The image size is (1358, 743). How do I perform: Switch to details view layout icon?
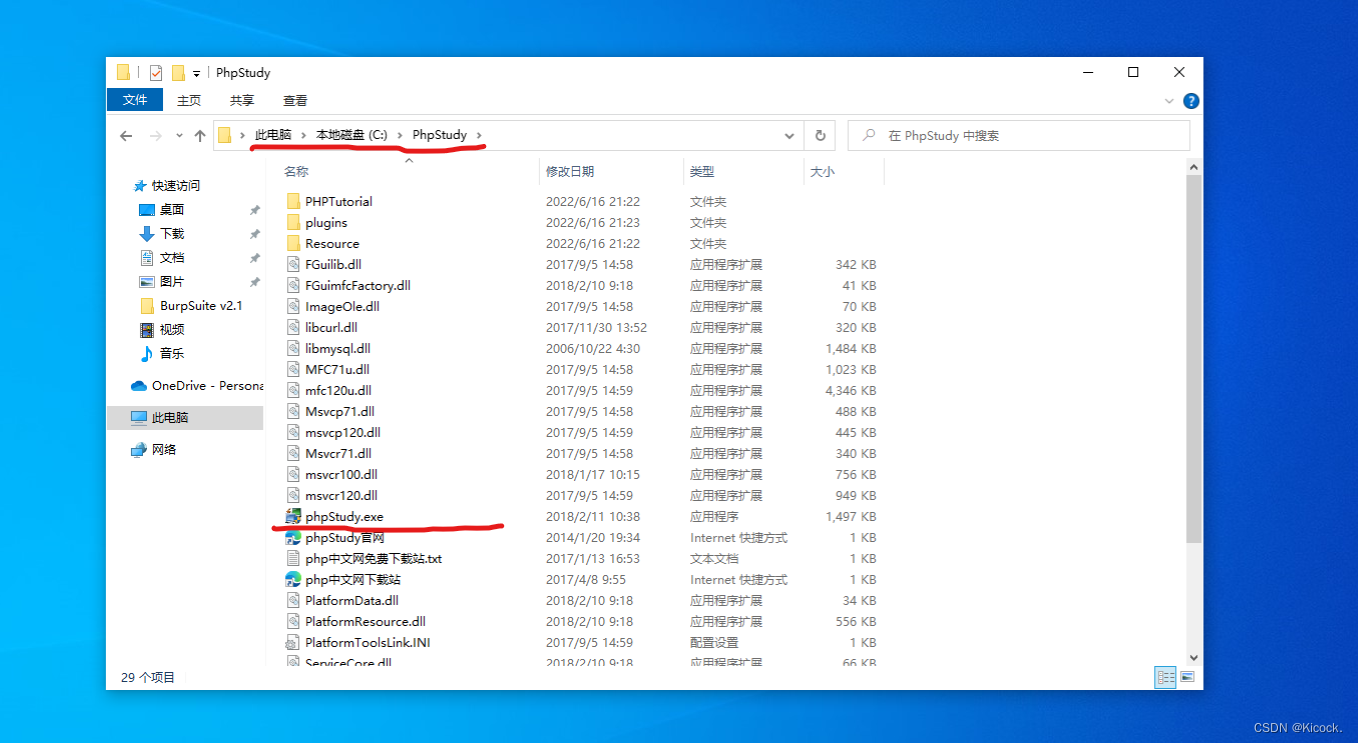pyautogui.click(x=1165, y=677)
